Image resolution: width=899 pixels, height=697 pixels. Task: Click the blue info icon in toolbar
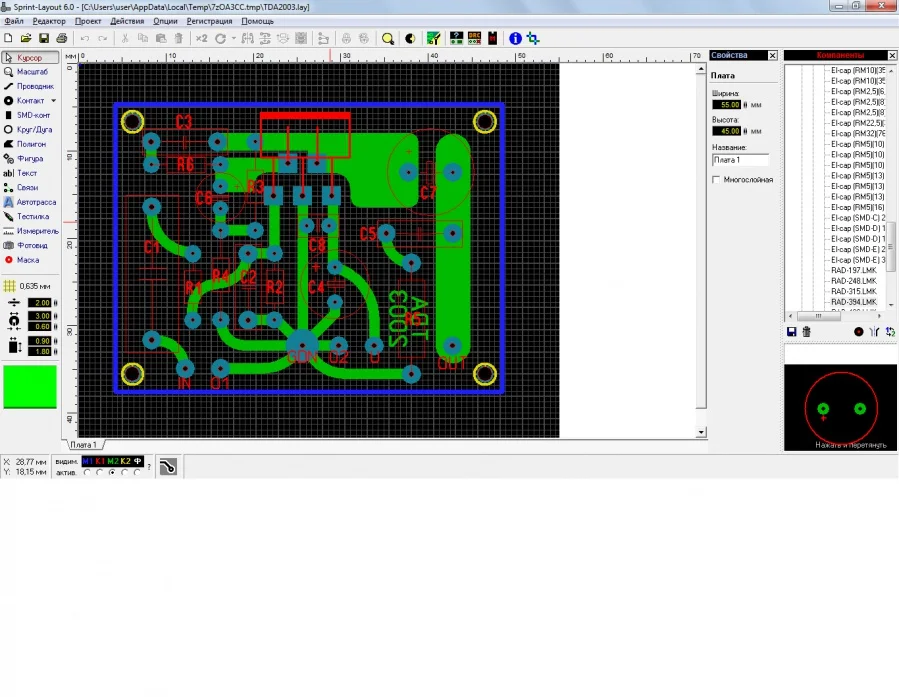pyautogui.click(x=516, y=38)
